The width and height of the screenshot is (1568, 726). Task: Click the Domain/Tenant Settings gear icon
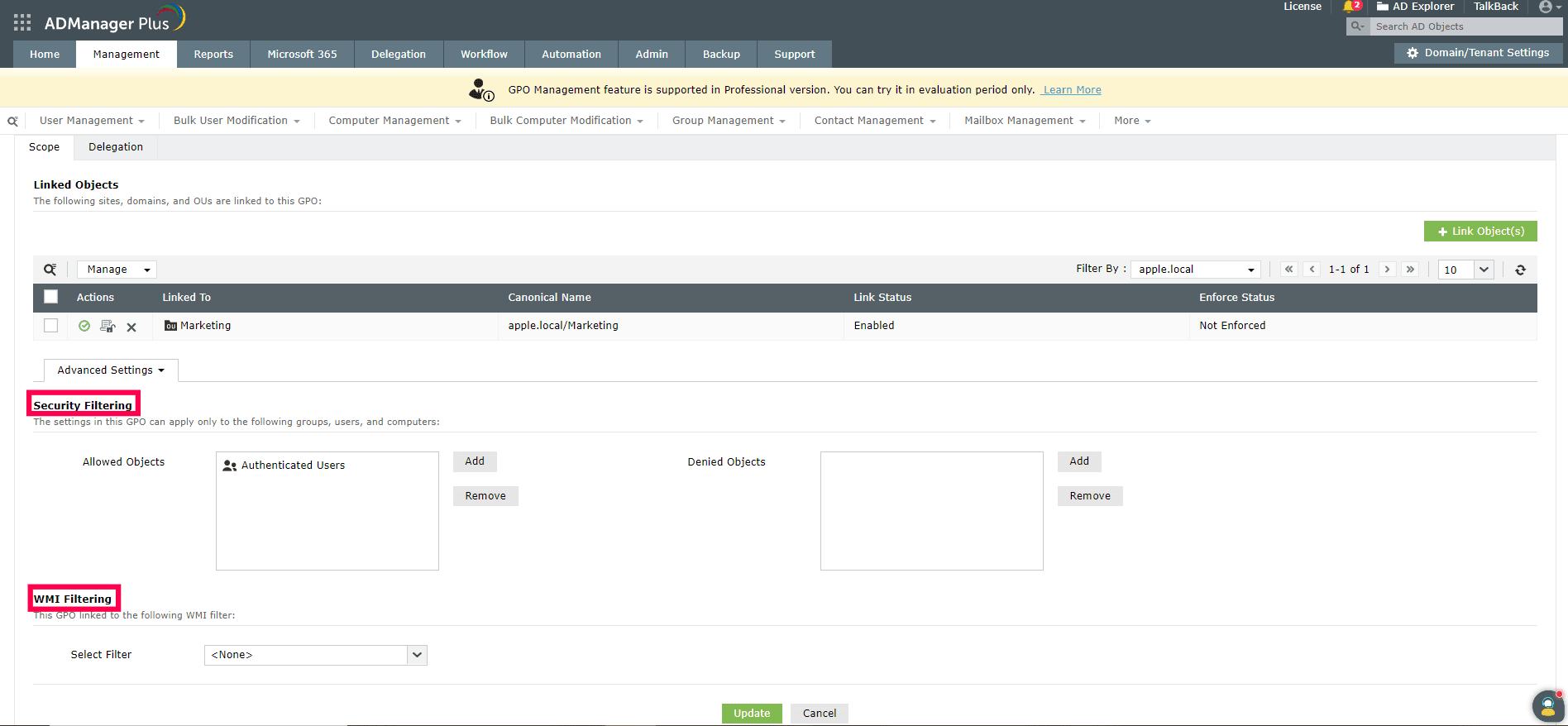pyautogui.click(x=1413, y=53)
